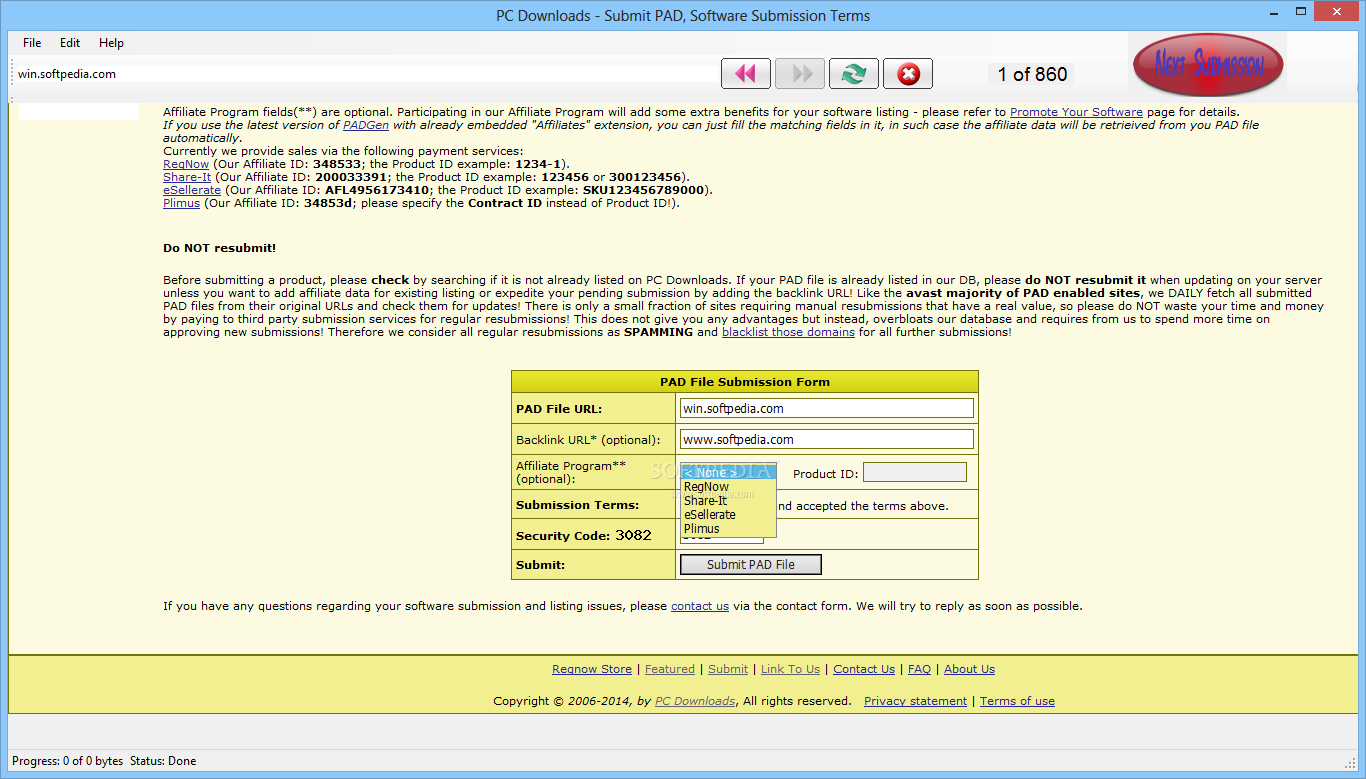Click the 'Do NOT resubmit!' heading

[219, 248]
